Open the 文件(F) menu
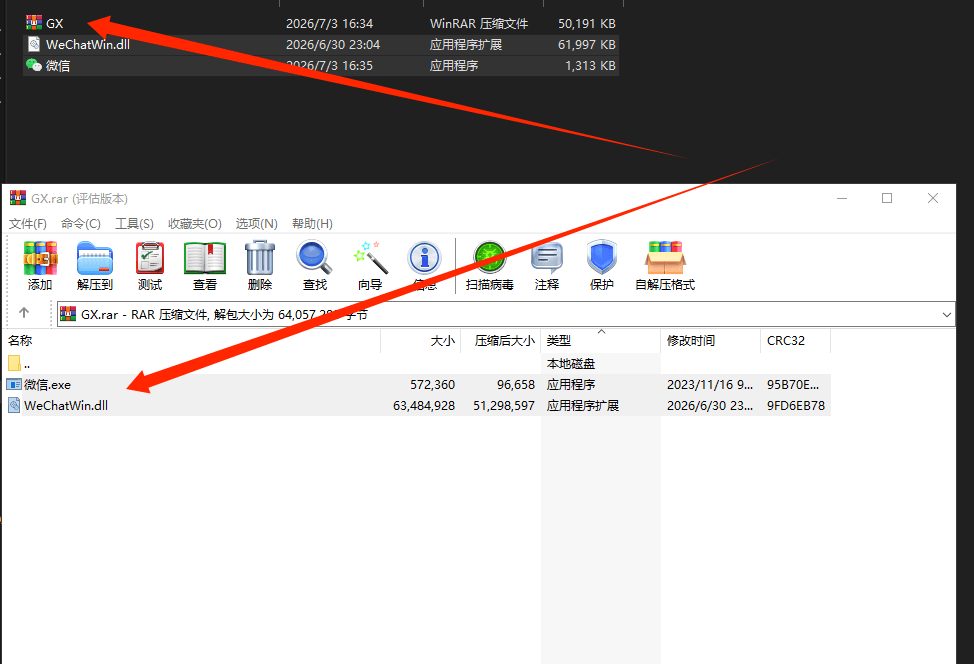Image resolution: width=974 pixels, height=664 pixels. [x=28, y=224]
